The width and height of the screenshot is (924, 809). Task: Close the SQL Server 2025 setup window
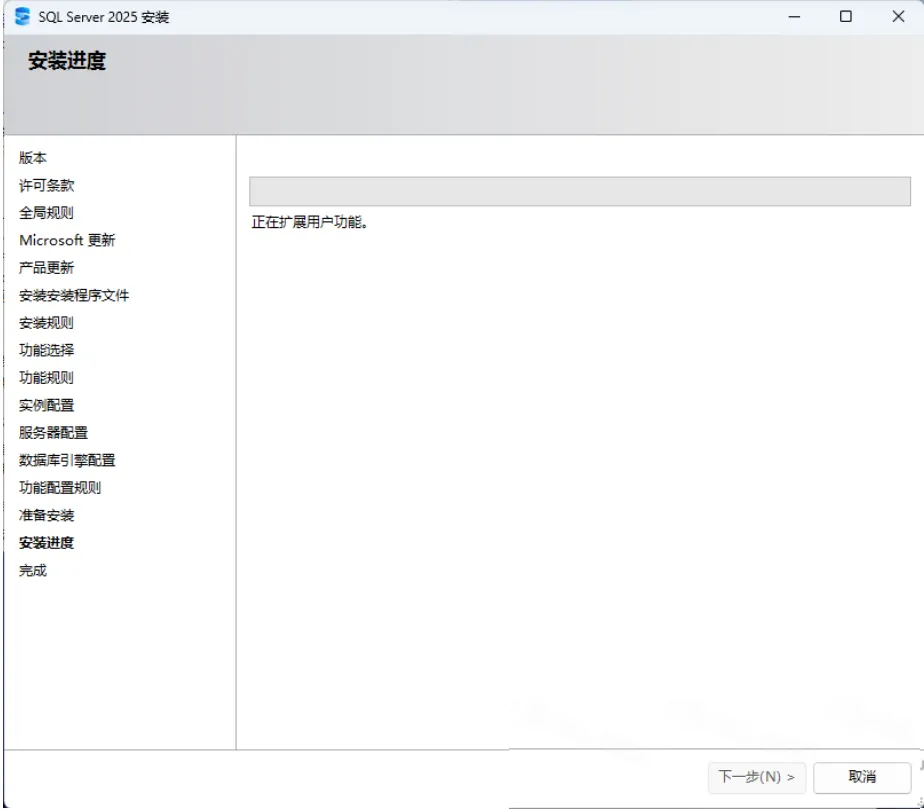point(897,16)
